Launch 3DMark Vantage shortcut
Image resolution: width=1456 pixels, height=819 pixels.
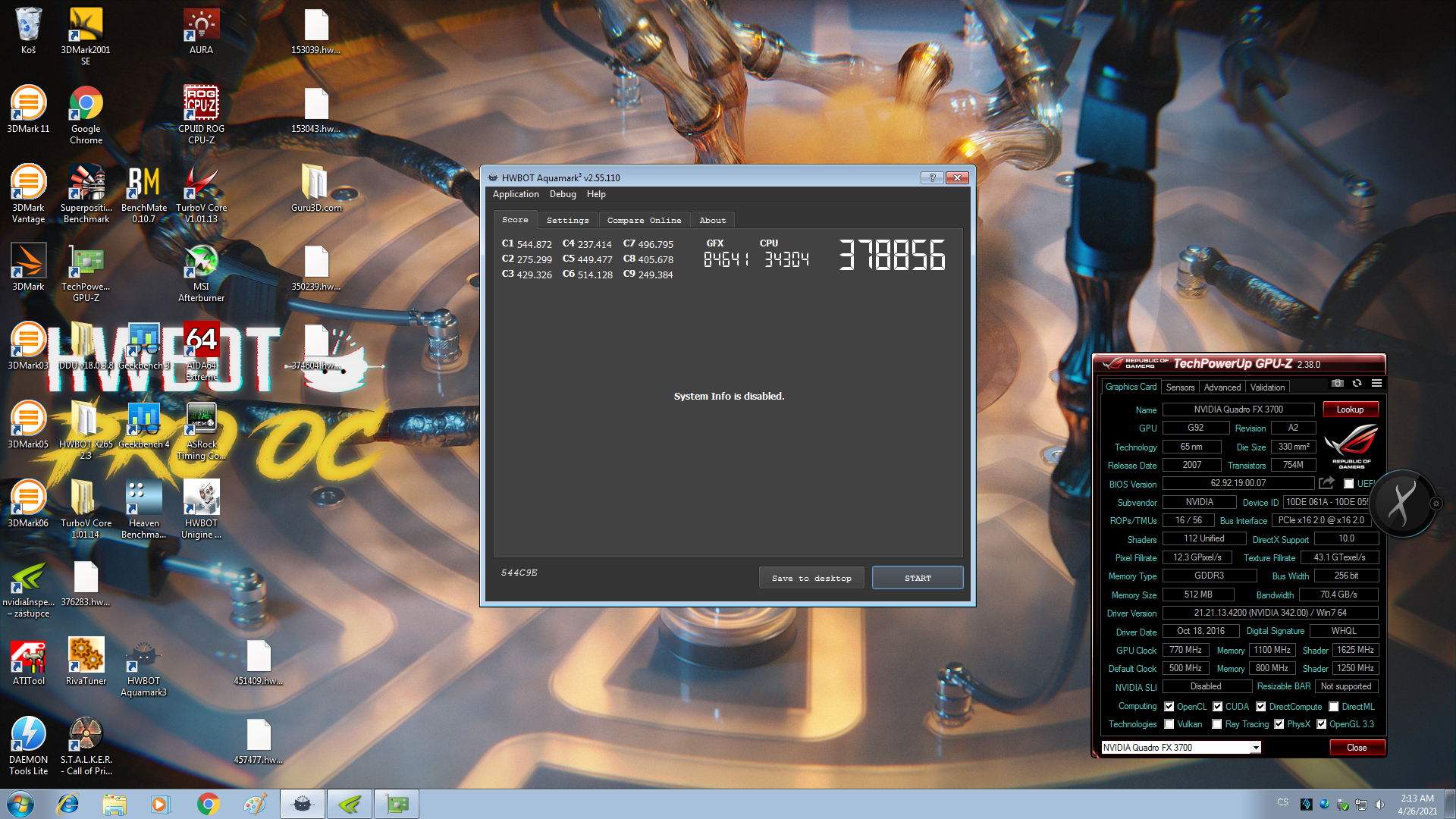pos(28,193)
